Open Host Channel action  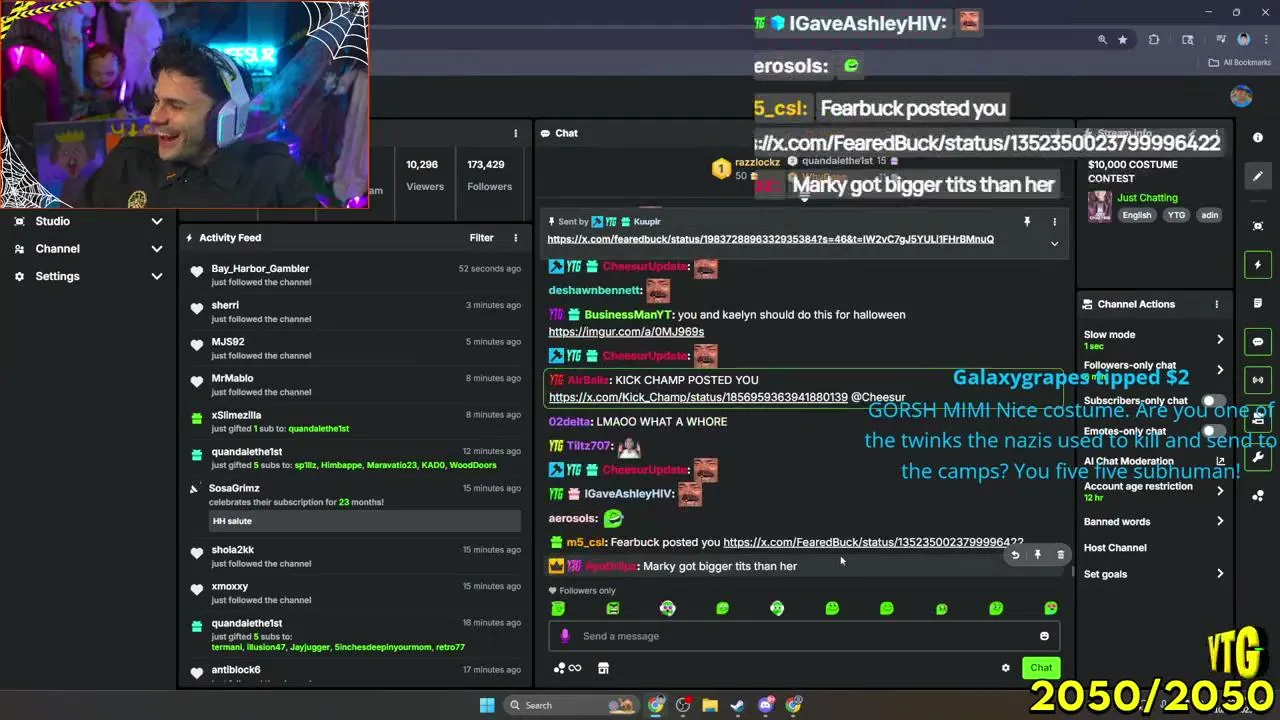[x=1115, y=548]
